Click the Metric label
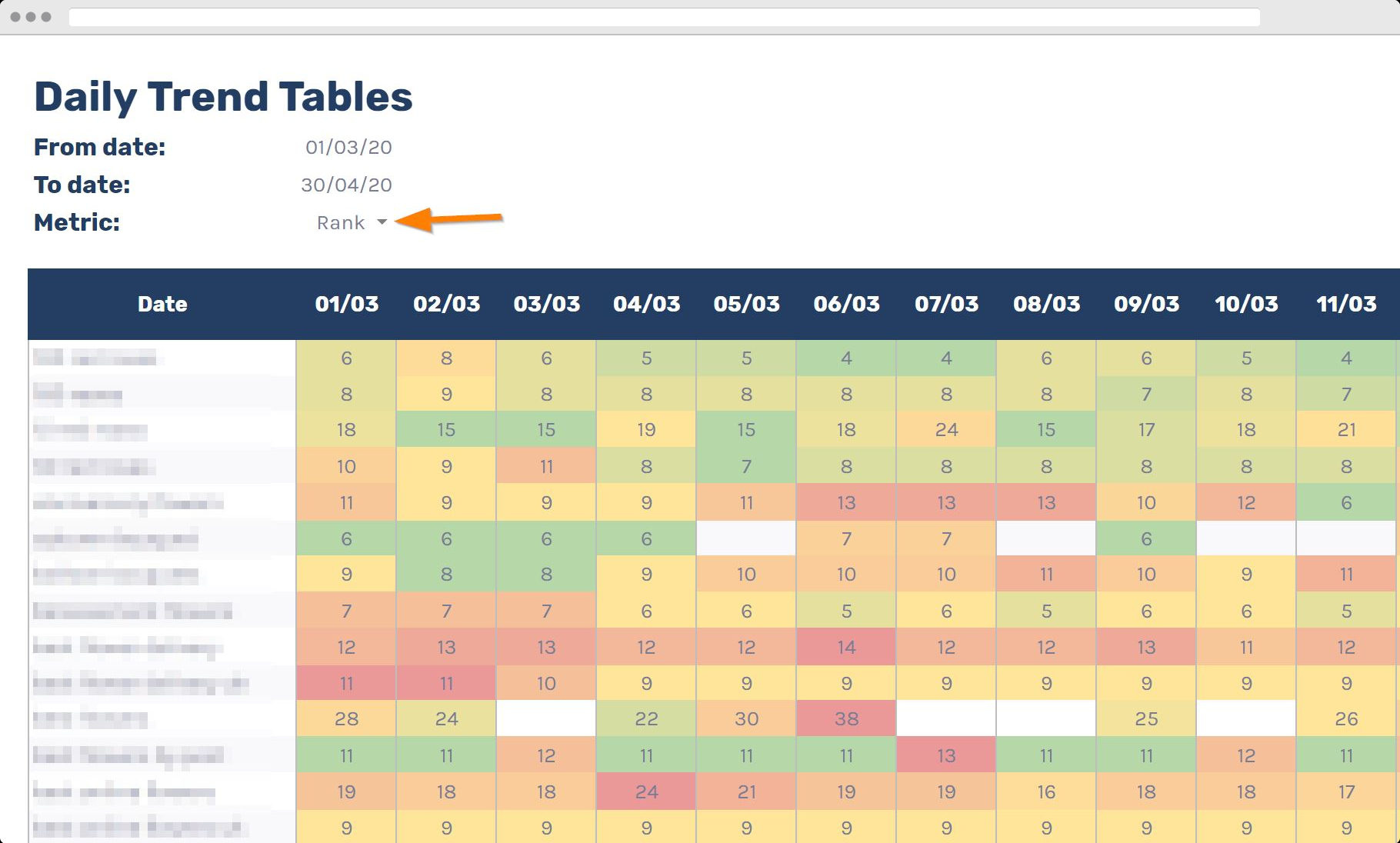Image resolution: width=1400 pixels, height=843 pixels. click(x=75, y=223)
